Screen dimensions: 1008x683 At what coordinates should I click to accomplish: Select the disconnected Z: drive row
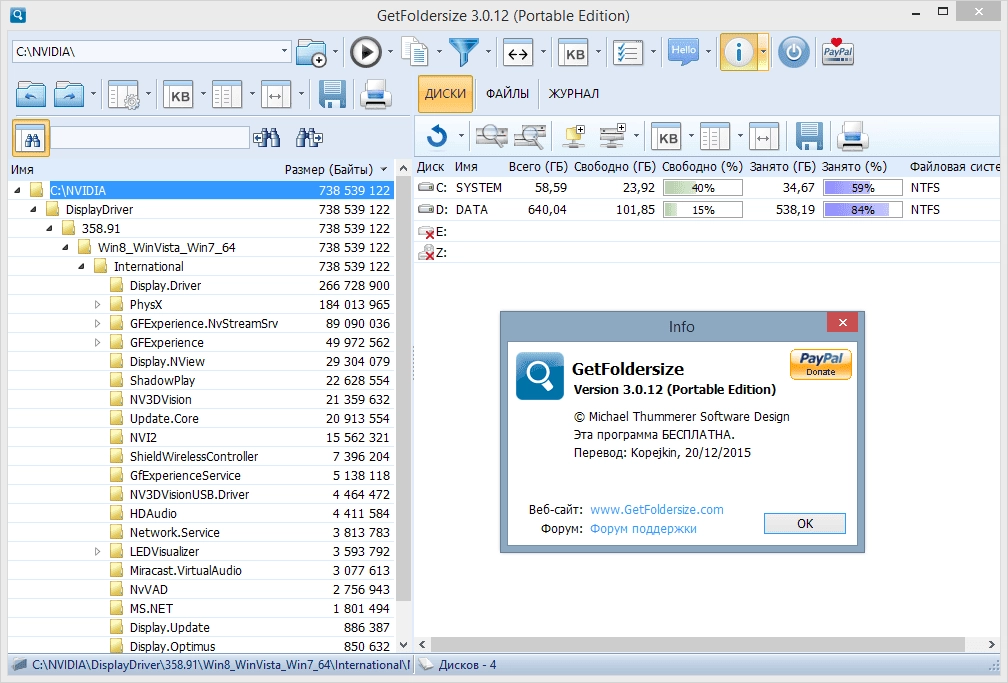tap(707, 253)
